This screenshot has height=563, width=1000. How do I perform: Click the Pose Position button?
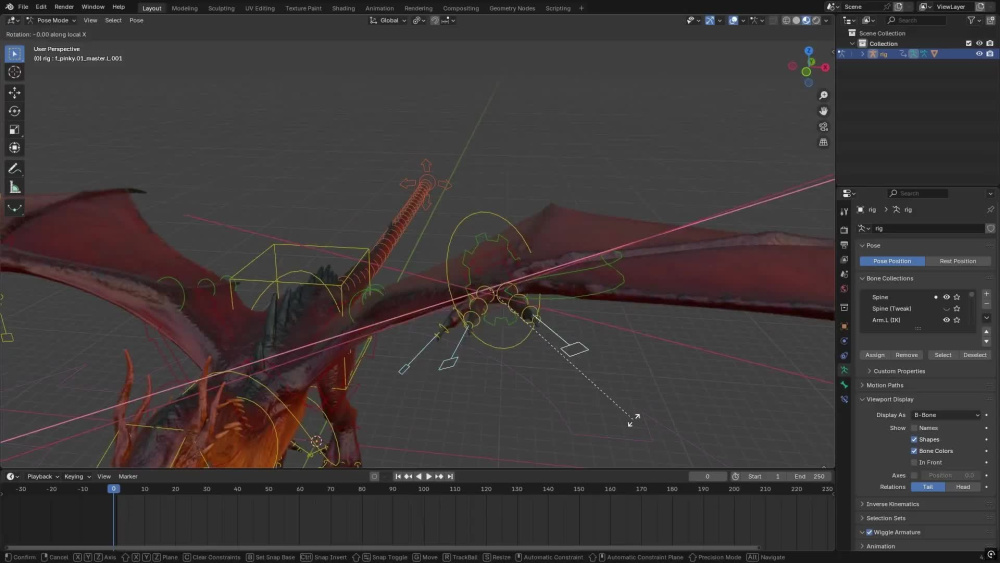pos(892,261)
